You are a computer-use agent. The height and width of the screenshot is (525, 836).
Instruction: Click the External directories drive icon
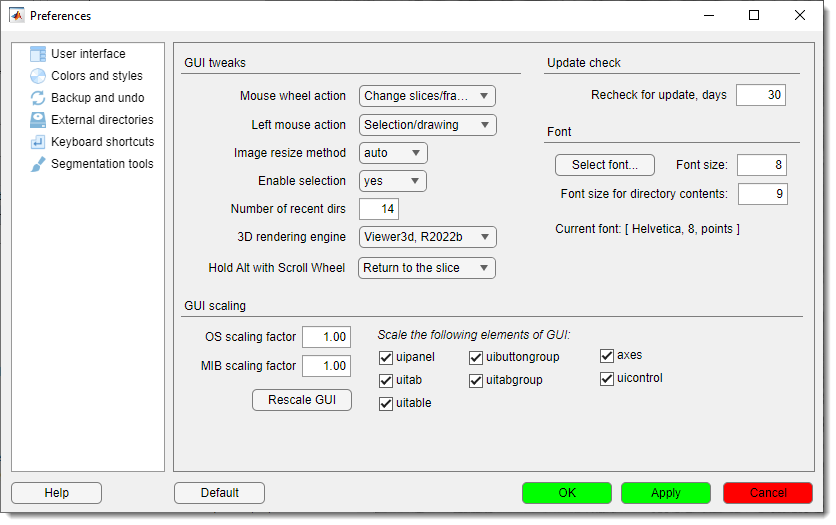coord(38,120)
